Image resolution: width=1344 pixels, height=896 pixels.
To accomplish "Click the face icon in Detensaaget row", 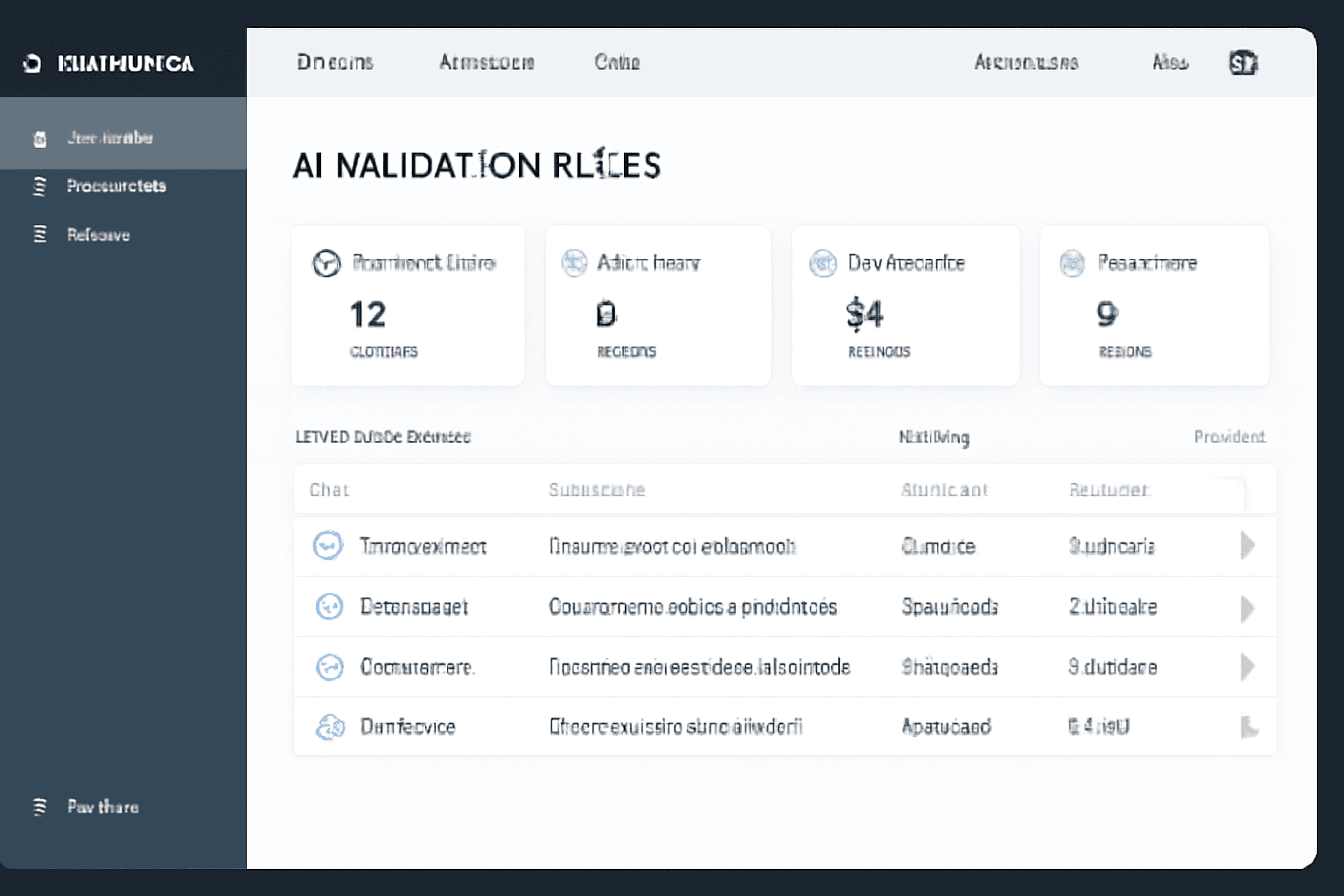I will (329, 606).
